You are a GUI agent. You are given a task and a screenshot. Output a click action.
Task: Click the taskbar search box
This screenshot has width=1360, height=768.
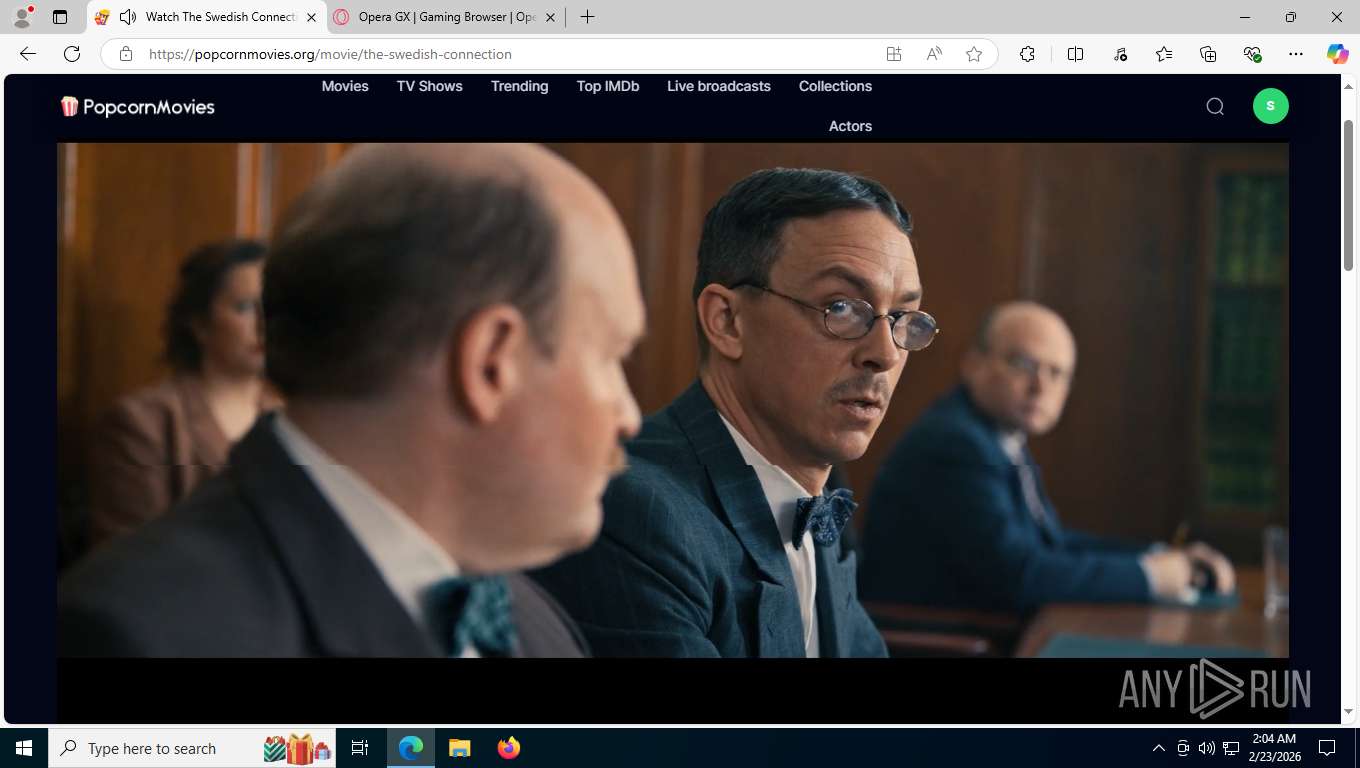pos(192,748)
